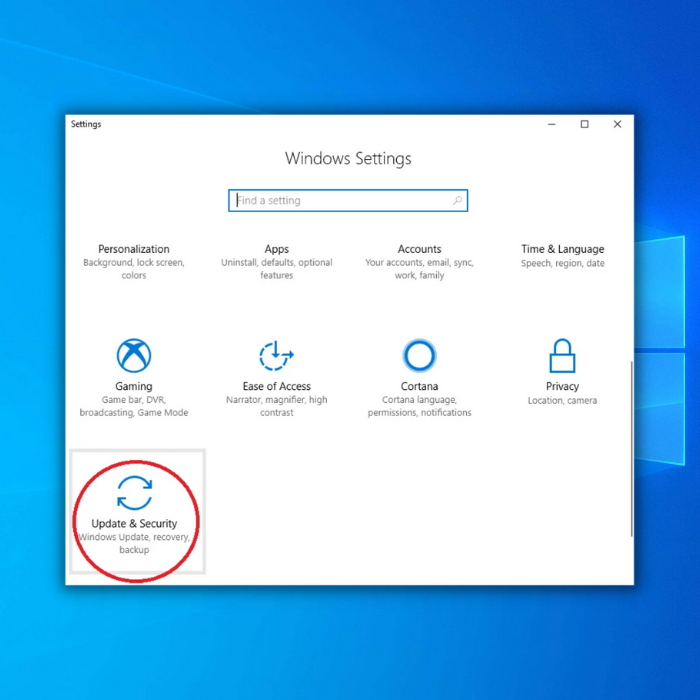Open Time & Language settings
Screen dimensions: 700x700
pos(562,249)
